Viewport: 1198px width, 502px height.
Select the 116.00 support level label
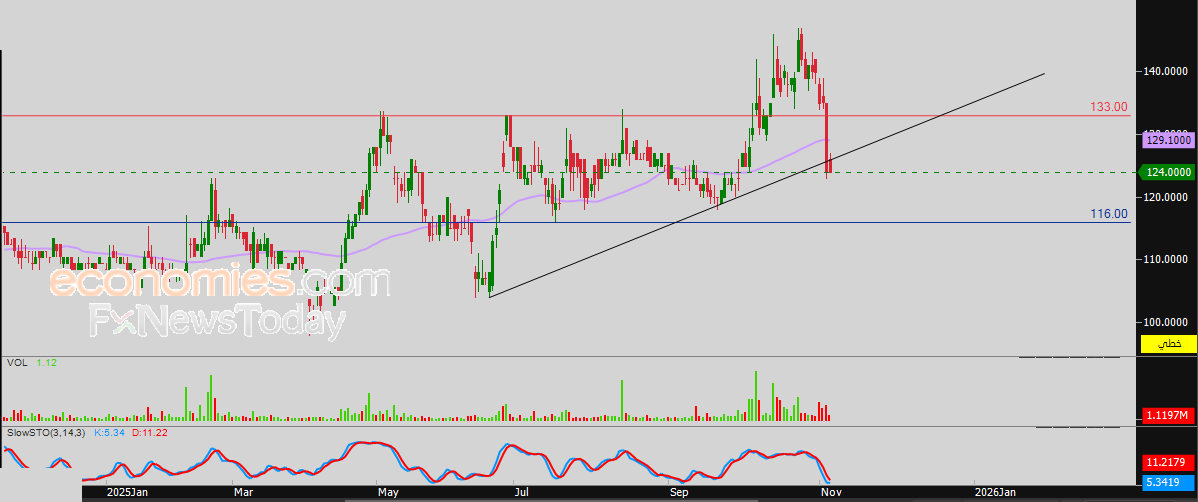pyautogui.click(x=1109, y=214)
